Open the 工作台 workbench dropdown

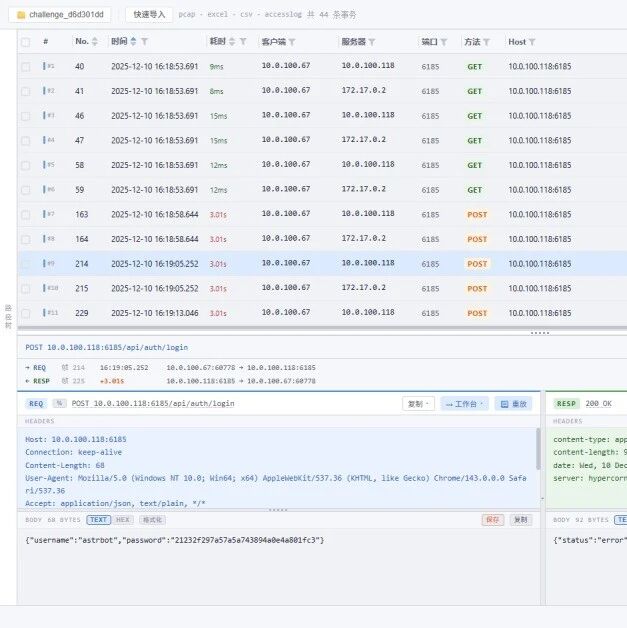[464, 404]
